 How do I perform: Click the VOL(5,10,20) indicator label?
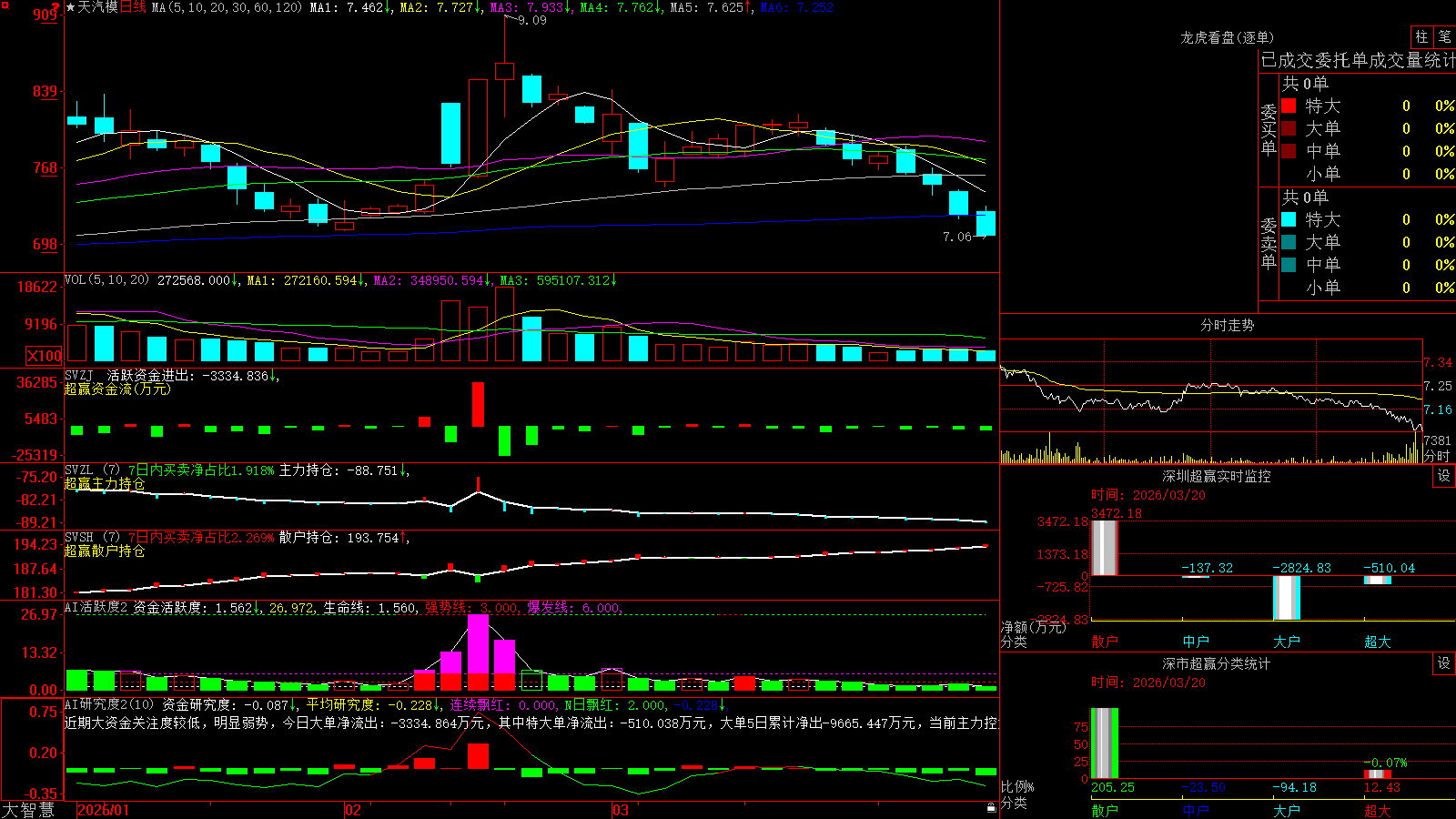(106, 279)
